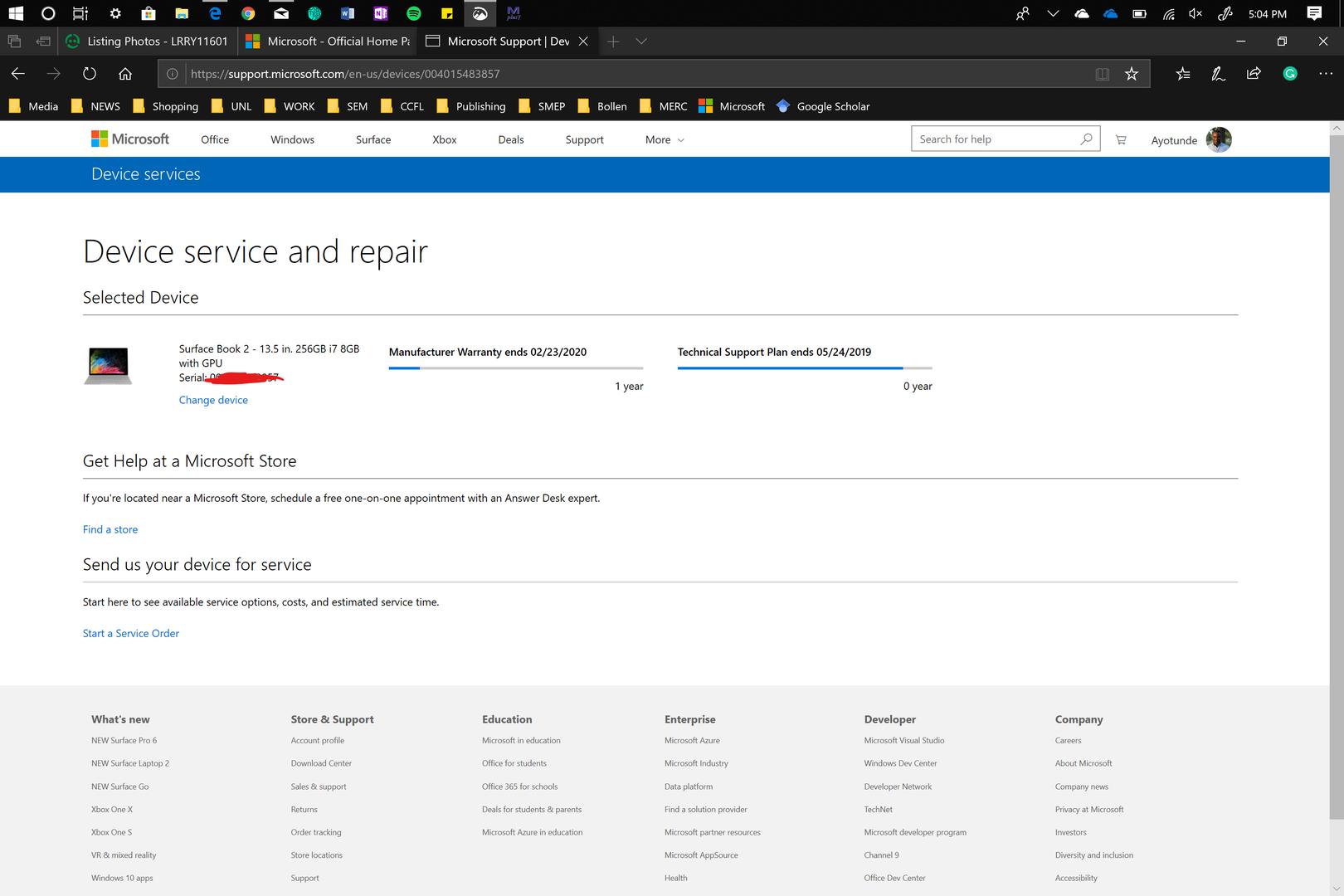Open the Action Center notifications
1344x896 pixels.
pyautogui.click(x=1314, y=13)
